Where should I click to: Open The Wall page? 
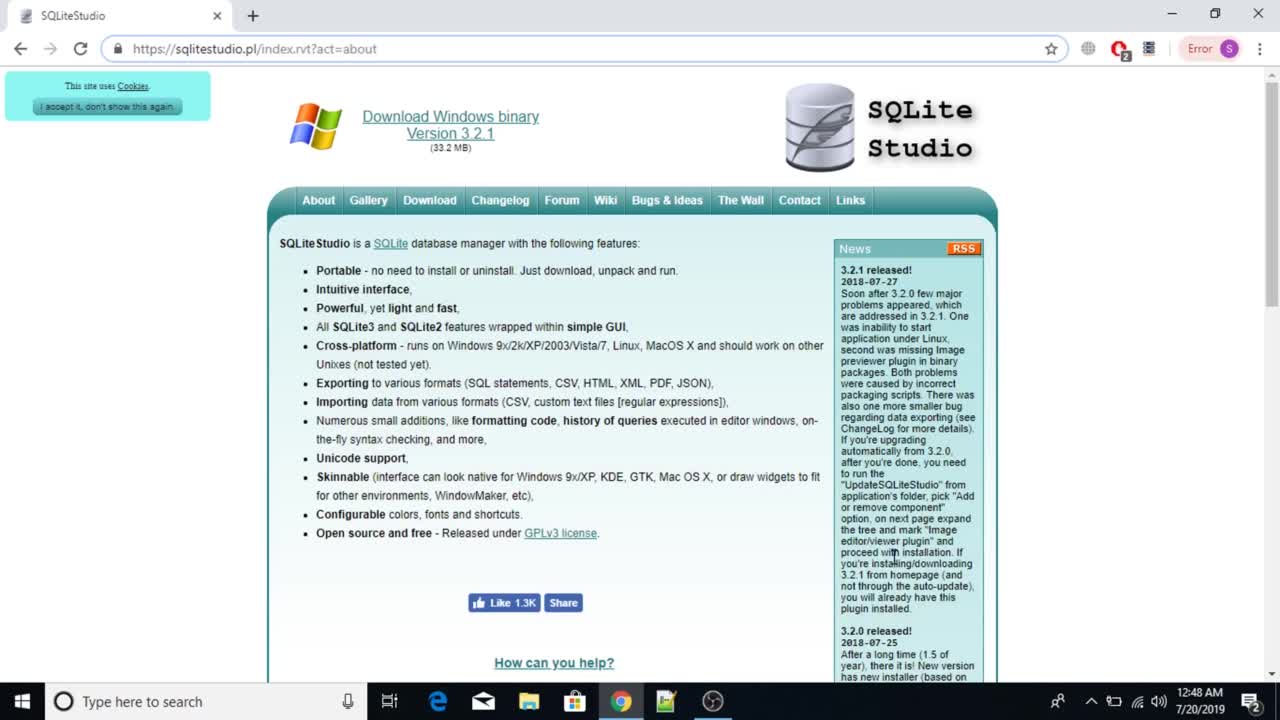point(741,200)
